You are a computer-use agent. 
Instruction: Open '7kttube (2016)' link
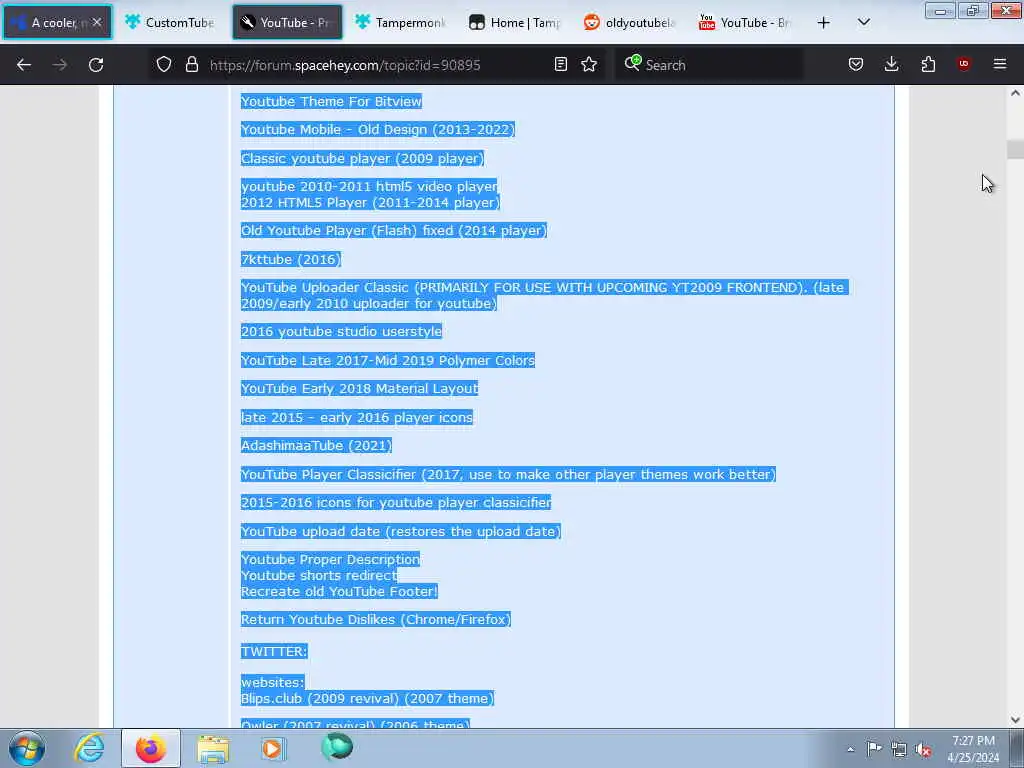pos(291,259)
